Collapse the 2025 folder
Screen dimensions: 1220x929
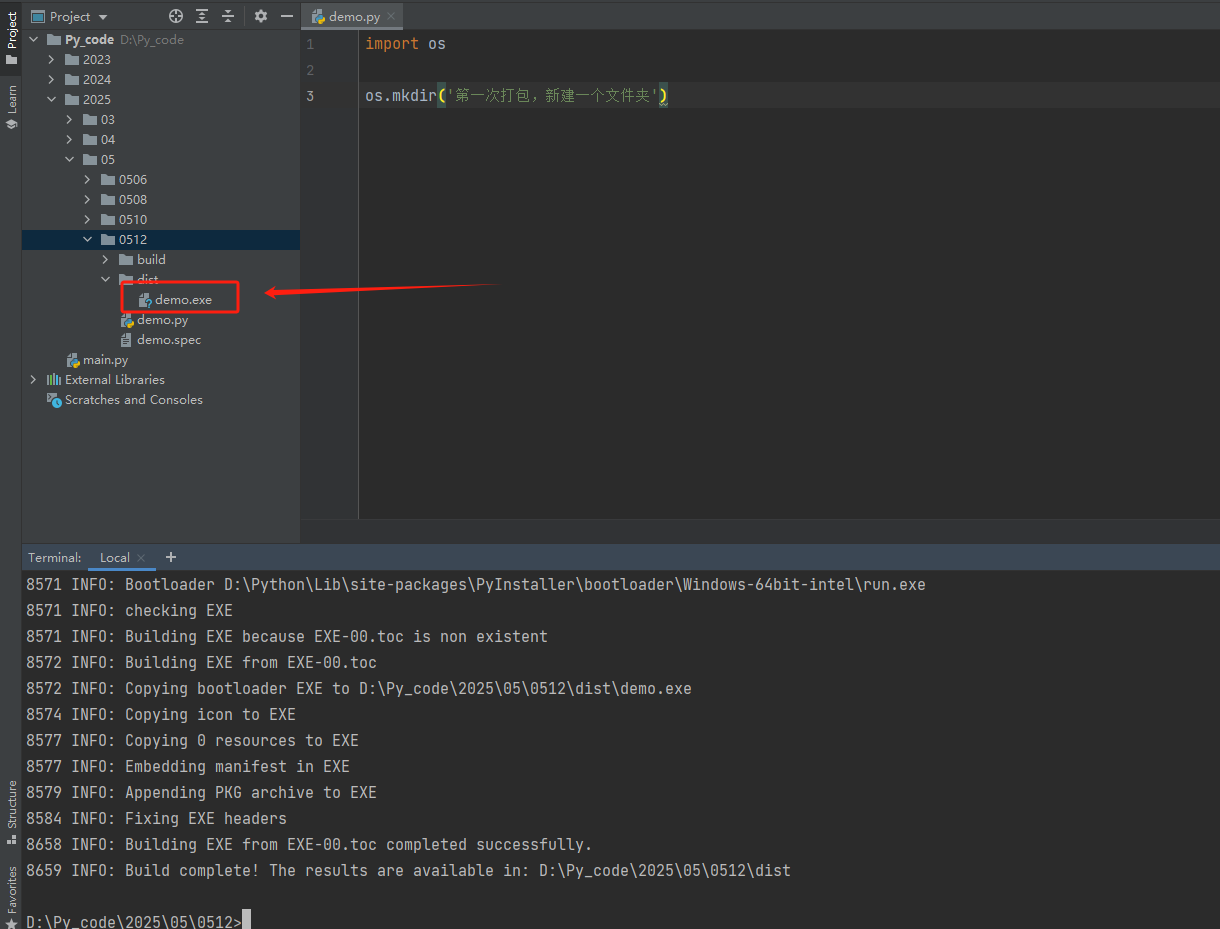[51, 100]
